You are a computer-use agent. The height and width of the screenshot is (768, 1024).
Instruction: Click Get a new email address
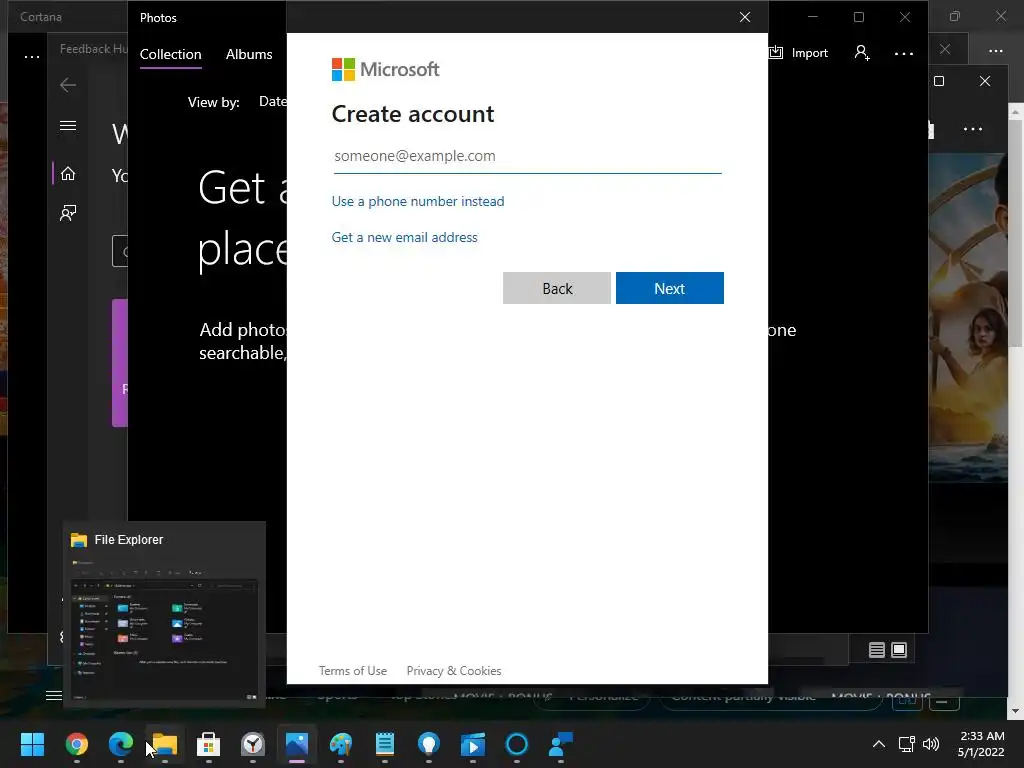(404, 237)
